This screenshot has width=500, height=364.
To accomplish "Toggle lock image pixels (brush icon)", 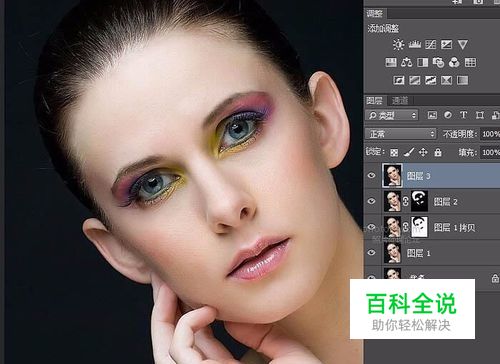I will click(409, 152).
